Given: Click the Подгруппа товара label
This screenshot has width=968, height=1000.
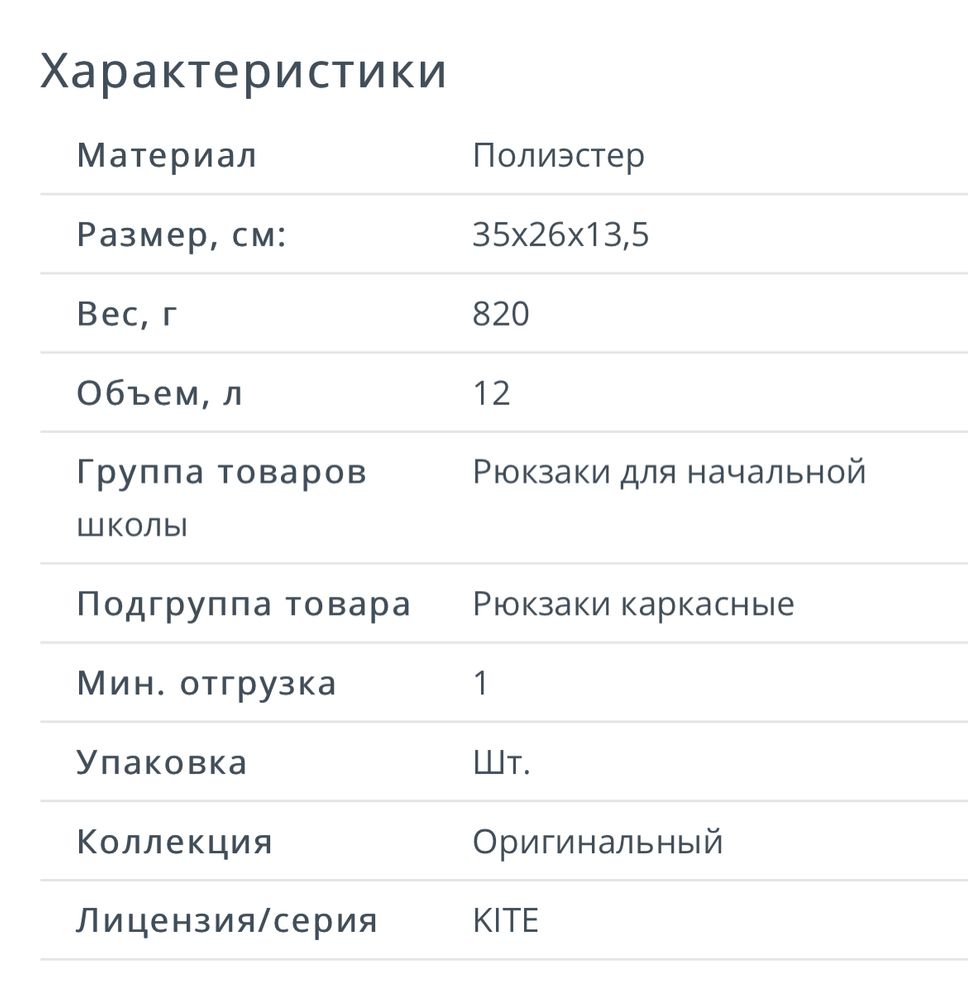Looking at the screenshot, I should (x=244, y=604).
